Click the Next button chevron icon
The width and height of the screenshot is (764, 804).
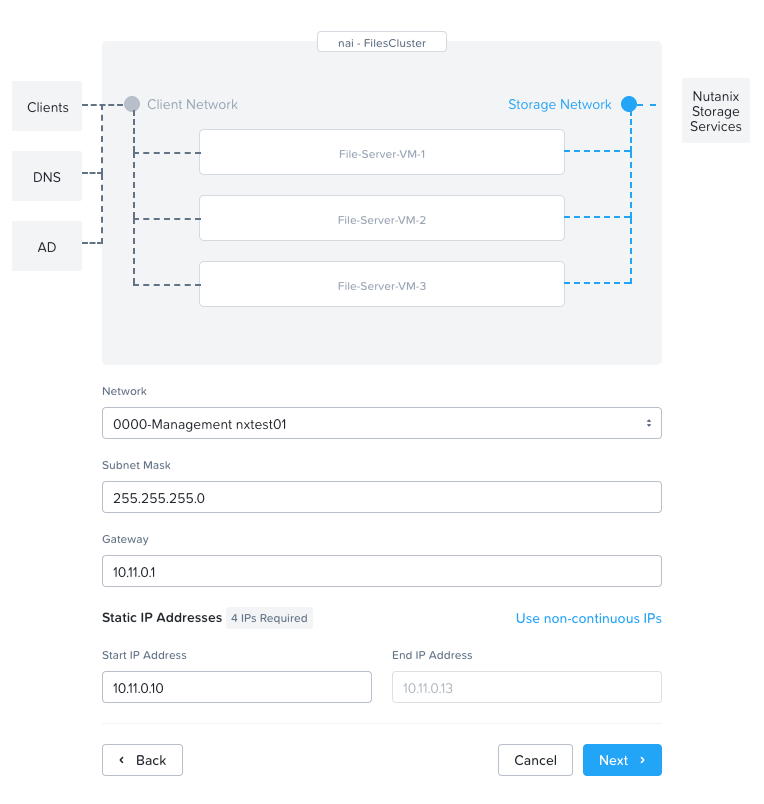tap(642, 760)
